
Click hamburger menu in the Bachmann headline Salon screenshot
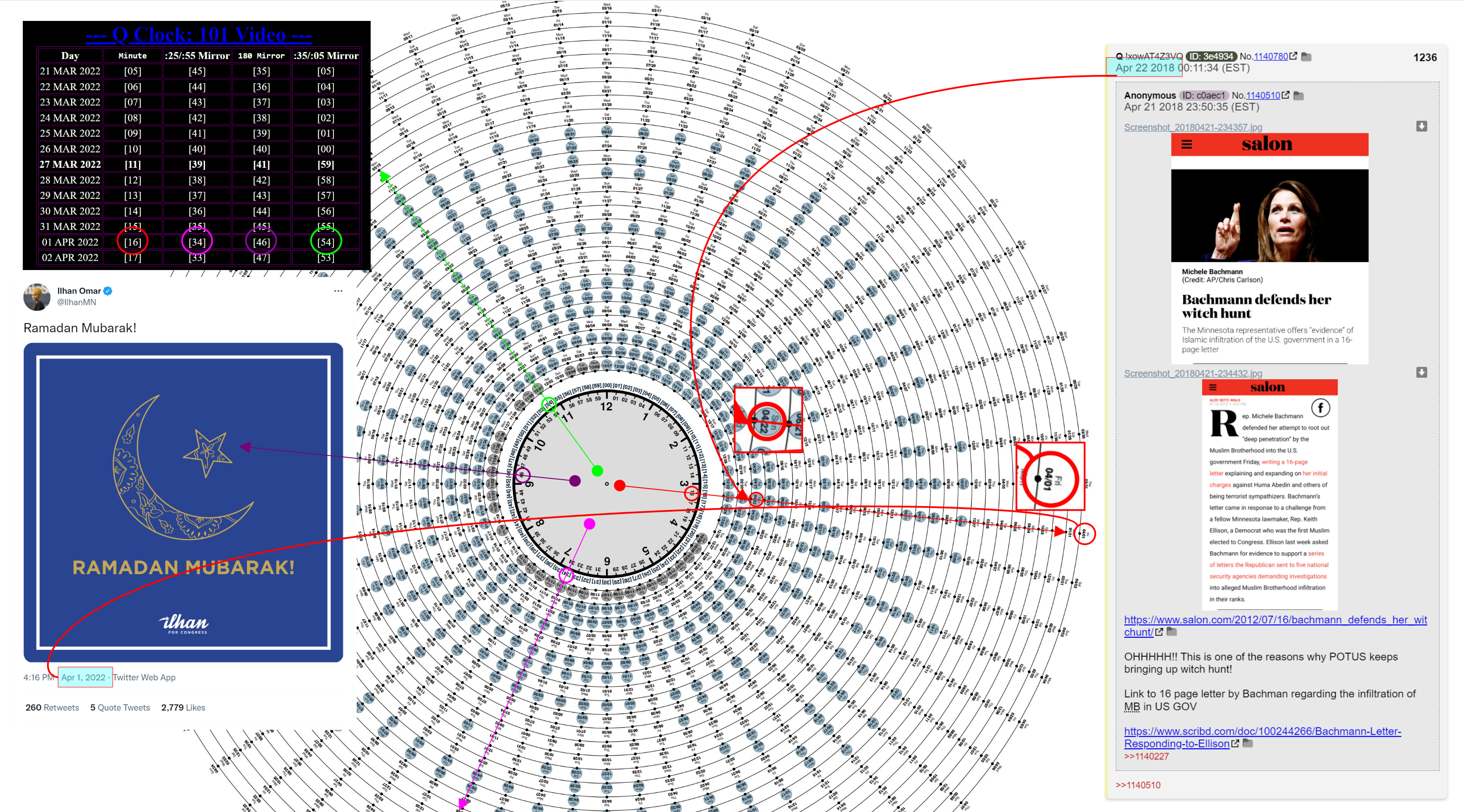tap(1187, 144)
